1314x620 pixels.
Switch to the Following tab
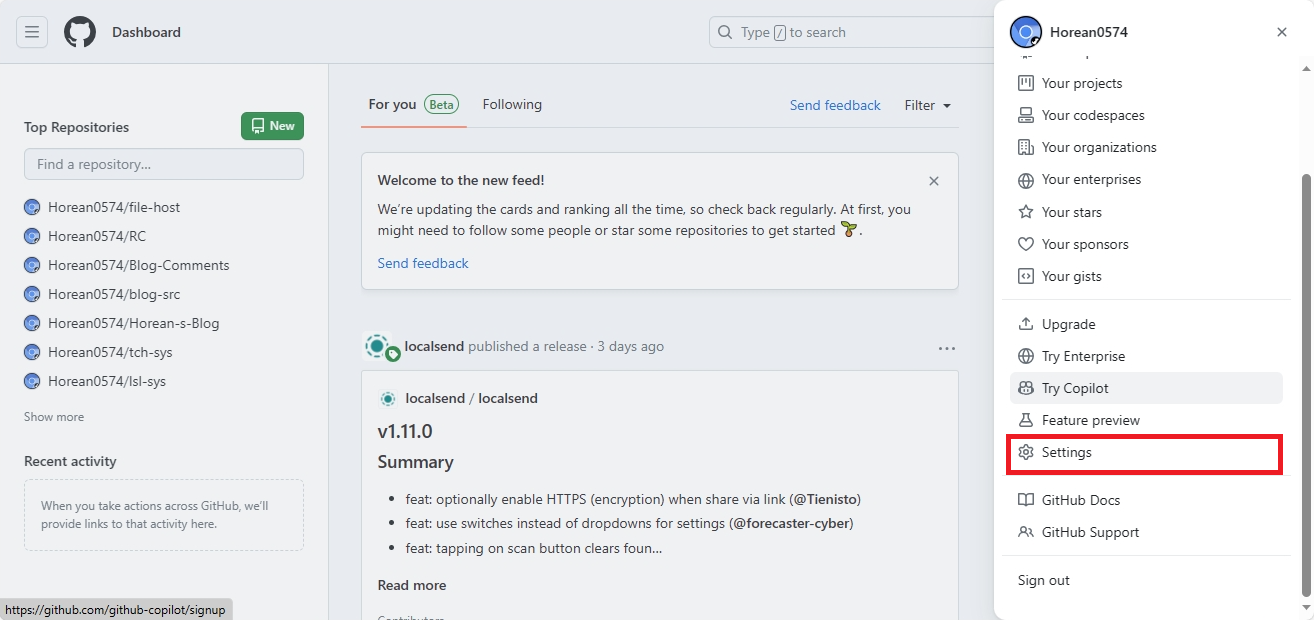click(512, 104)
